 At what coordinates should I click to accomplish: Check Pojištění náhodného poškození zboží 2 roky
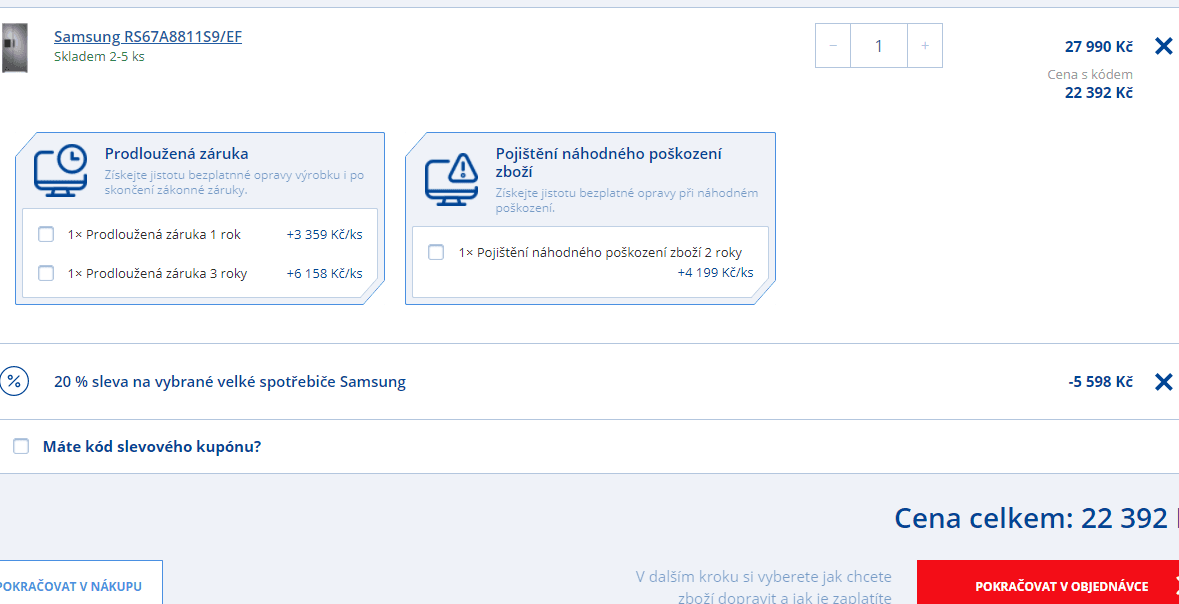point(436,253)
